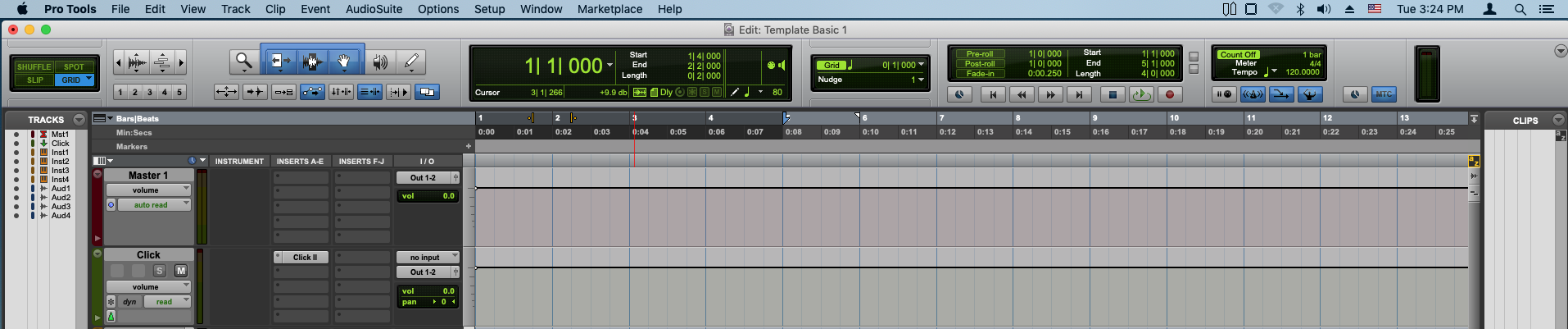The height and width of the screenshot is (329, 1568).
Task: Click Go to End transport button
Action: [1079, 94]
